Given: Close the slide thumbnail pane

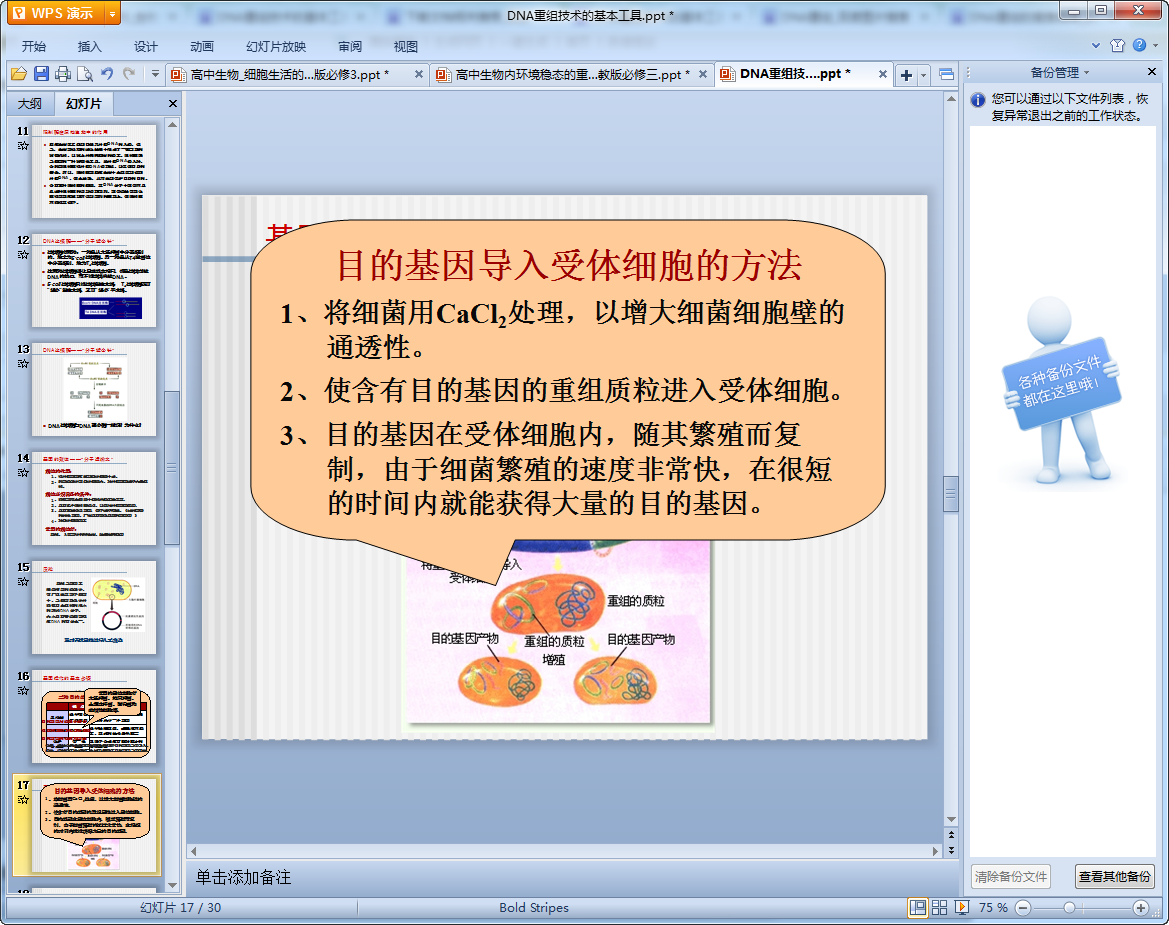Looking at the screenshot, I should 173,104.
